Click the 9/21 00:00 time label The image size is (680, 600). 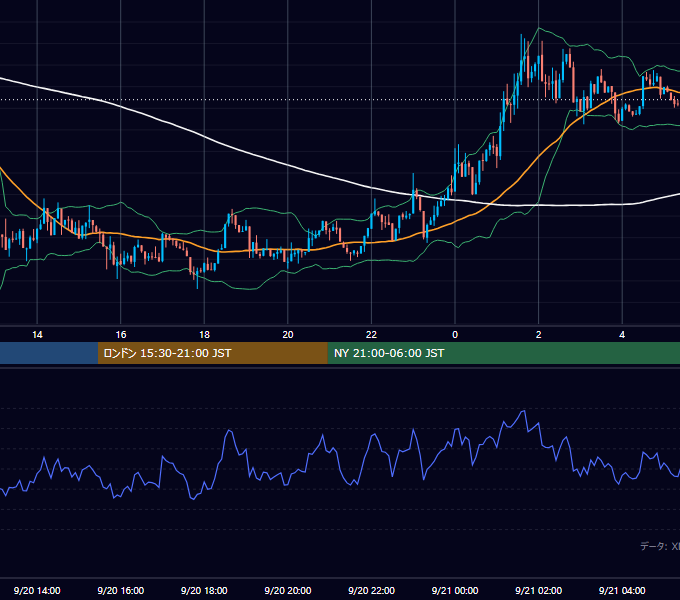[455, 590]
